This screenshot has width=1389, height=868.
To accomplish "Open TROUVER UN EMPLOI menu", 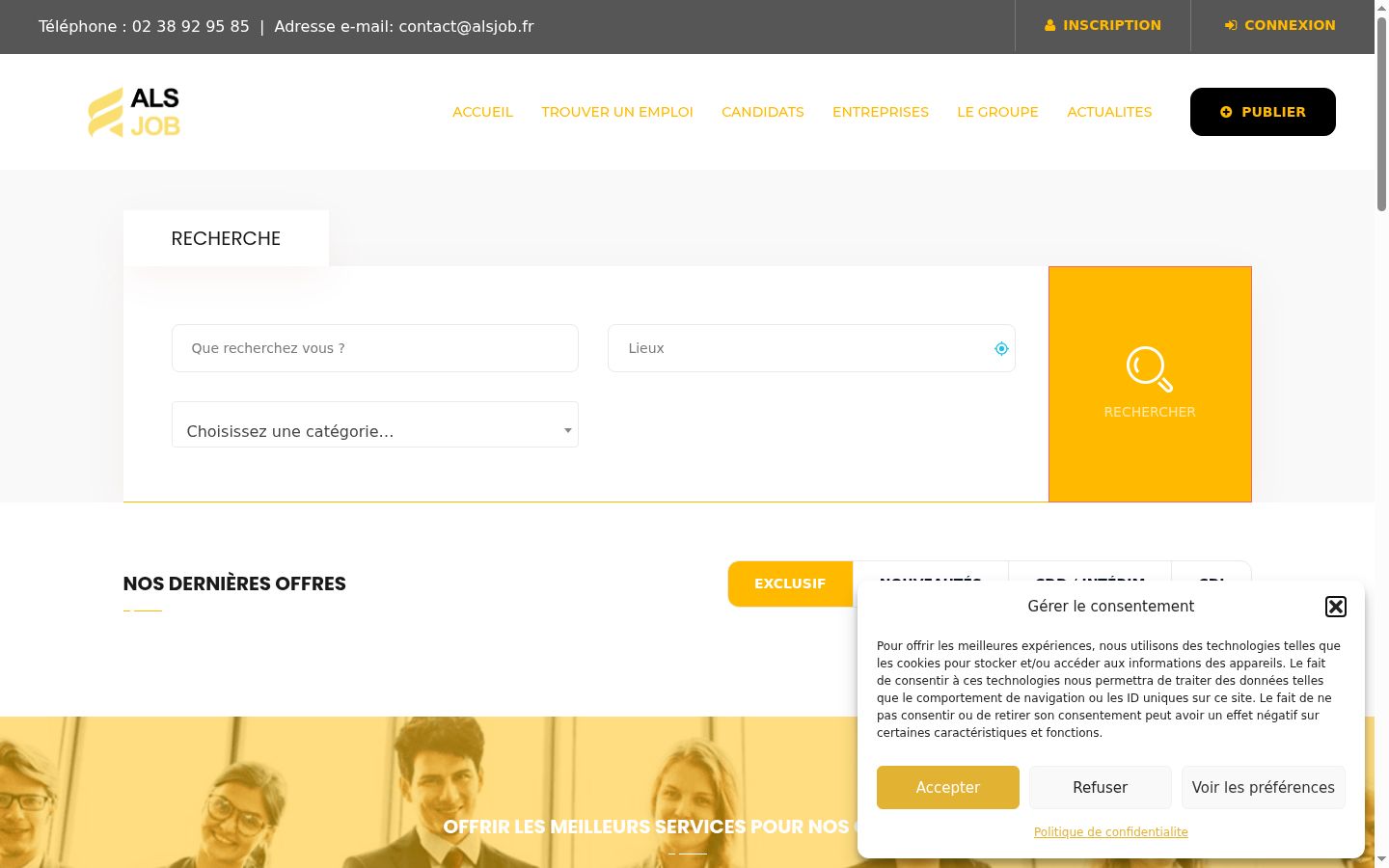I will [x=617, y=112].
